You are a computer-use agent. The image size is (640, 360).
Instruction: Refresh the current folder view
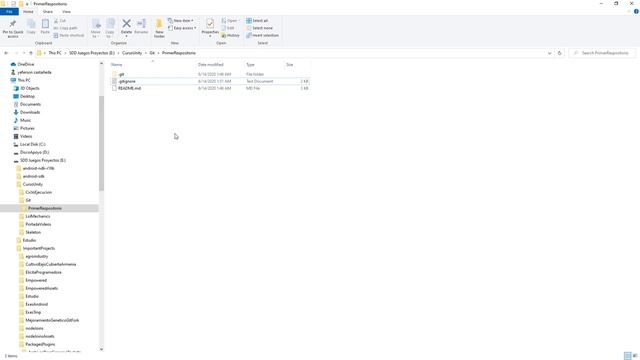560,53
